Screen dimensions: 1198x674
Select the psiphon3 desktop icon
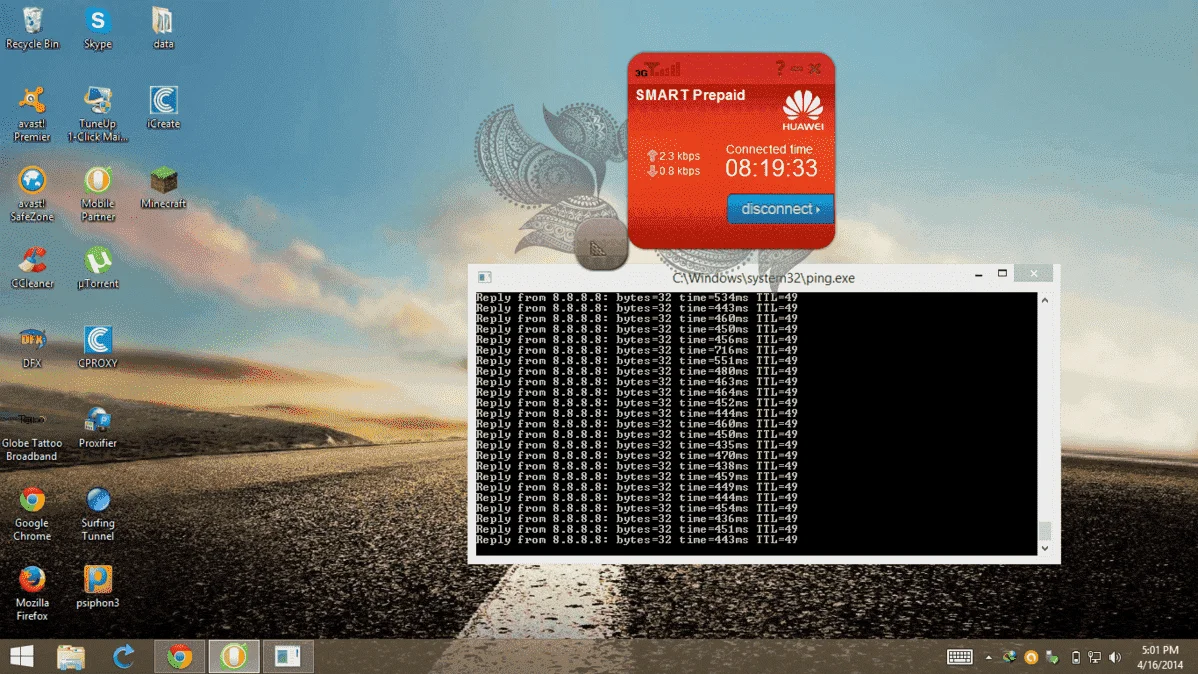[98, 587]
